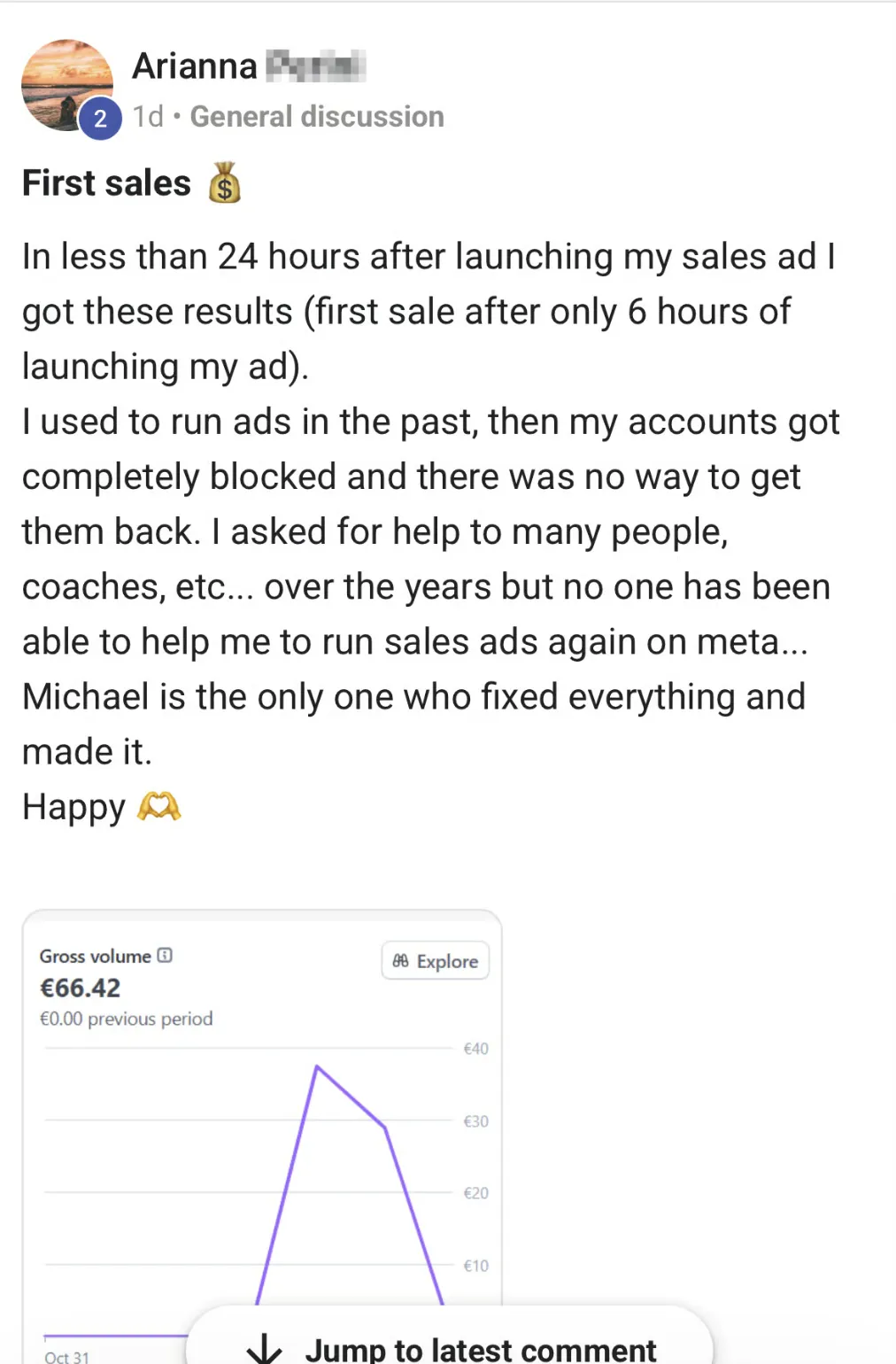Click the €40 axis label

(x=475, y=1049)
